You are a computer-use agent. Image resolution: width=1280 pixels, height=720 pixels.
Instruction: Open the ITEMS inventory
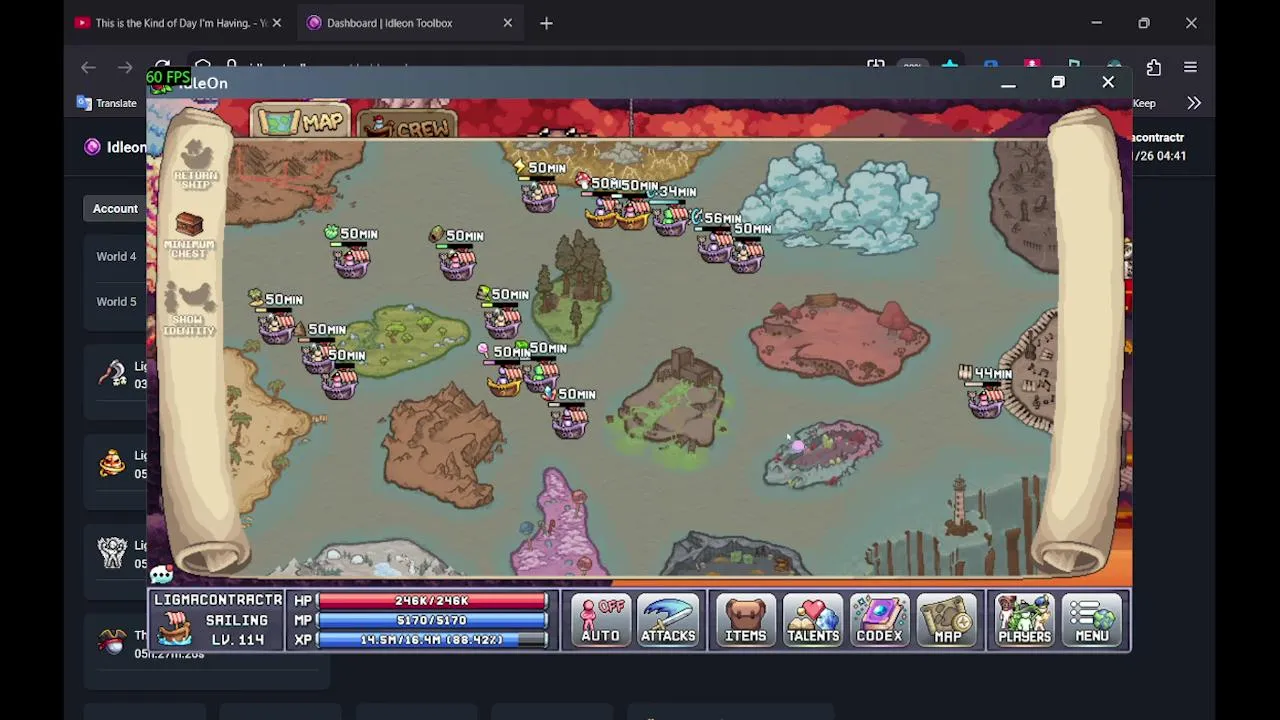(x=745, y=620)
